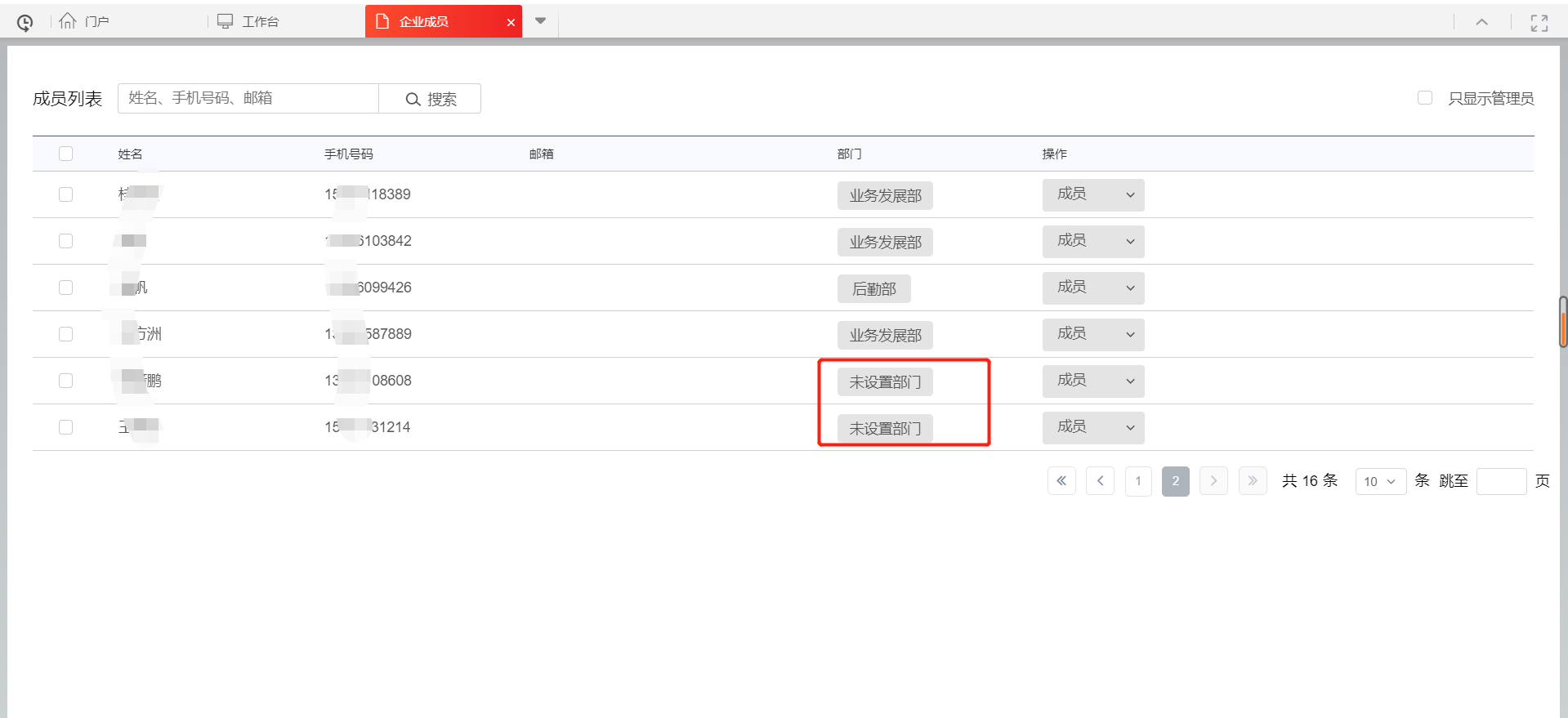1568x718 pixels.
Task: Click 未设置部门 tag in row 08608
Action: tap(885, 382)
